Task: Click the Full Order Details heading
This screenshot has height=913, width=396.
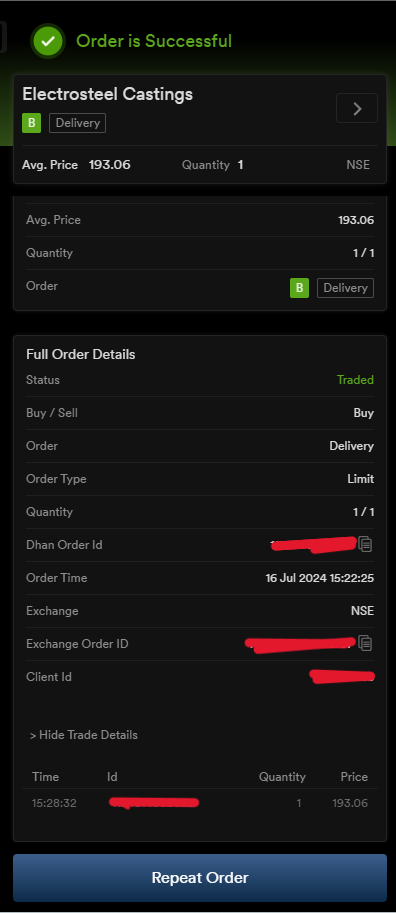Action: 81,354
